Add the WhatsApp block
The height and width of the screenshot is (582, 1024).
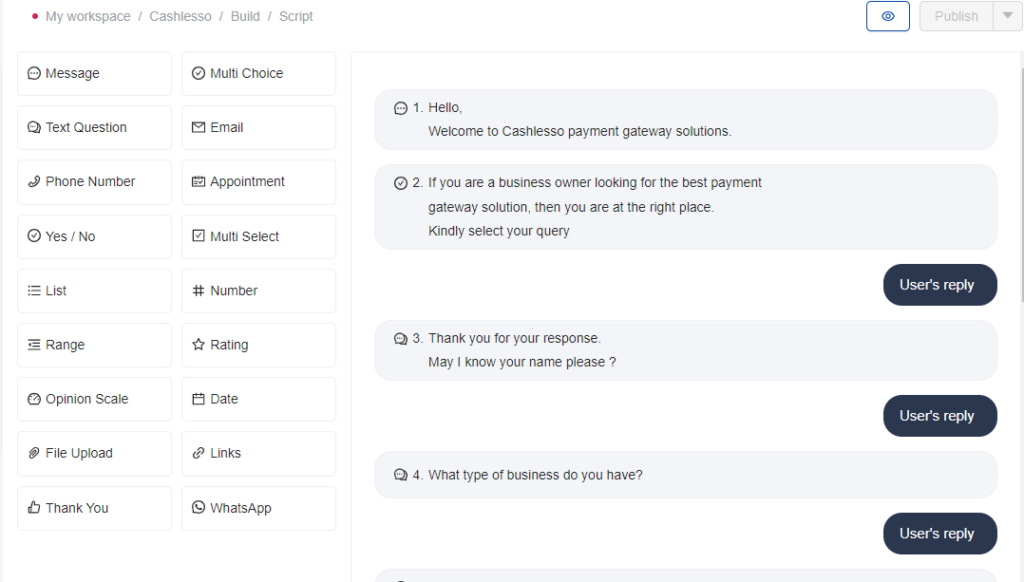click(x=259, y=508)
